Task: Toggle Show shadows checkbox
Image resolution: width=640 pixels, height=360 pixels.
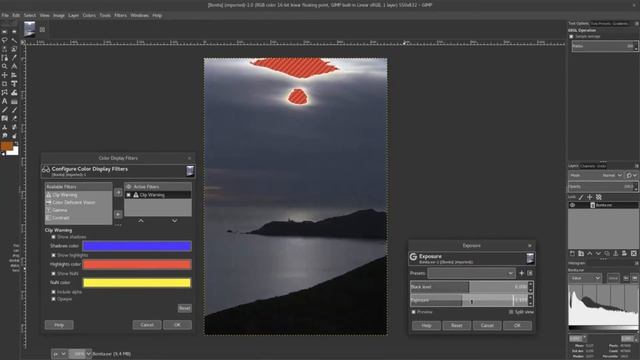Action: pos(53,237)
